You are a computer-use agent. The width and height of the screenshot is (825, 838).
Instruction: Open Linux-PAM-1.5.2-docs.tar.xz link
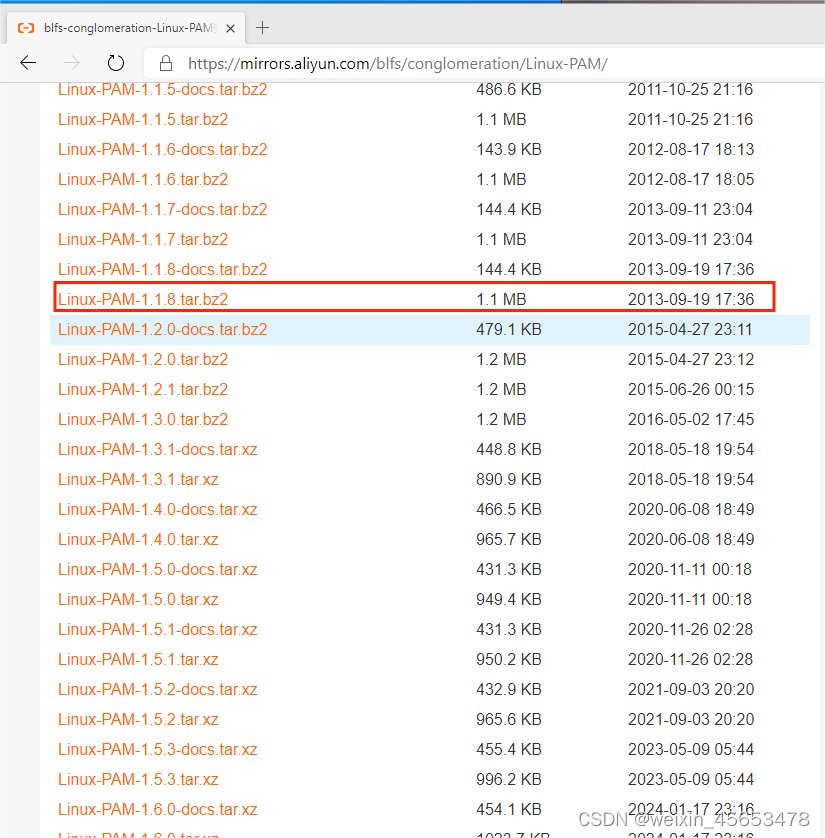(158, 689)
